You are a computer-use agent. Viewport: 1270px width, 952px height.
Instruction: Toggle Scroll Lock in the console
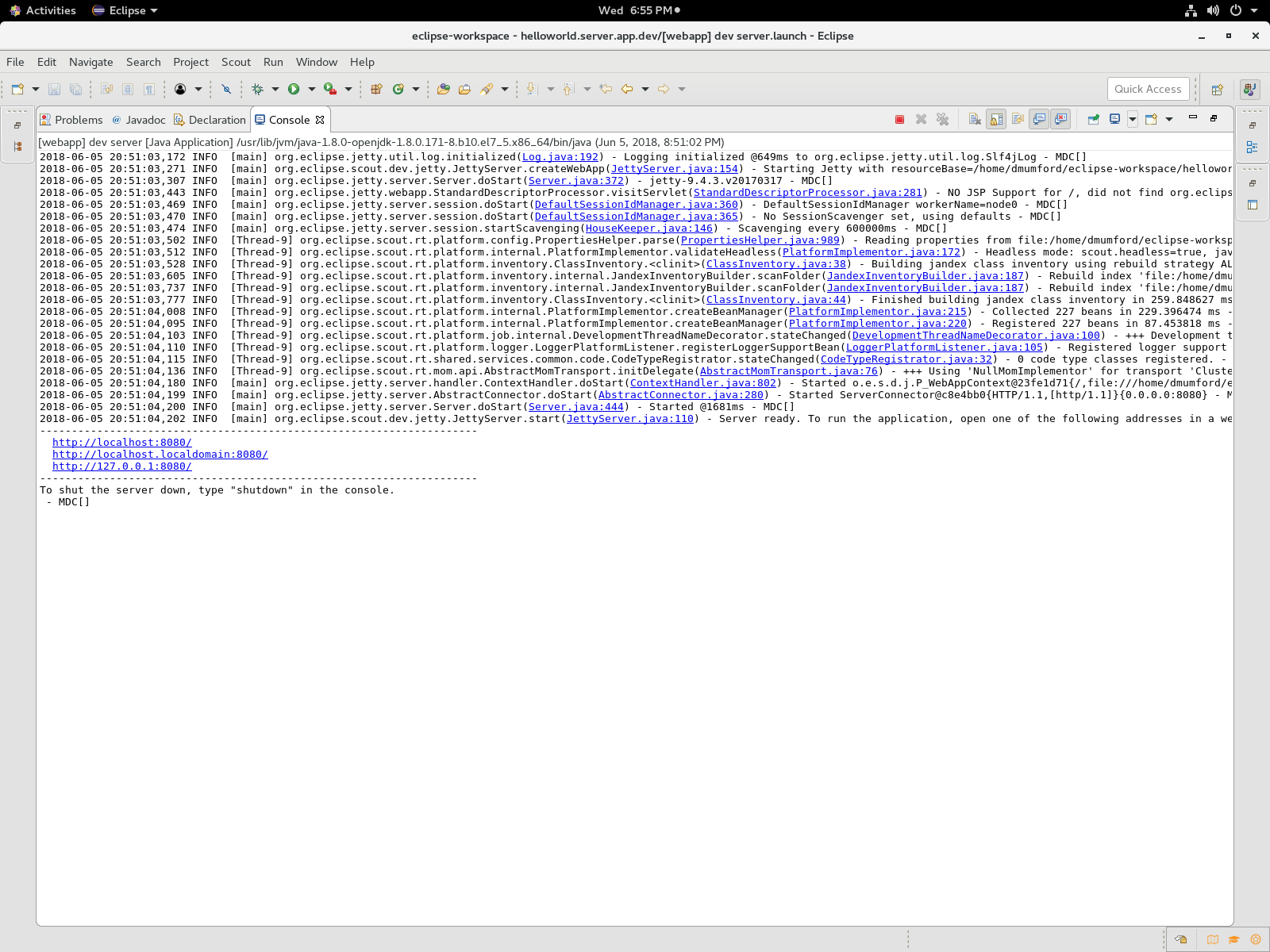(996, 120)
